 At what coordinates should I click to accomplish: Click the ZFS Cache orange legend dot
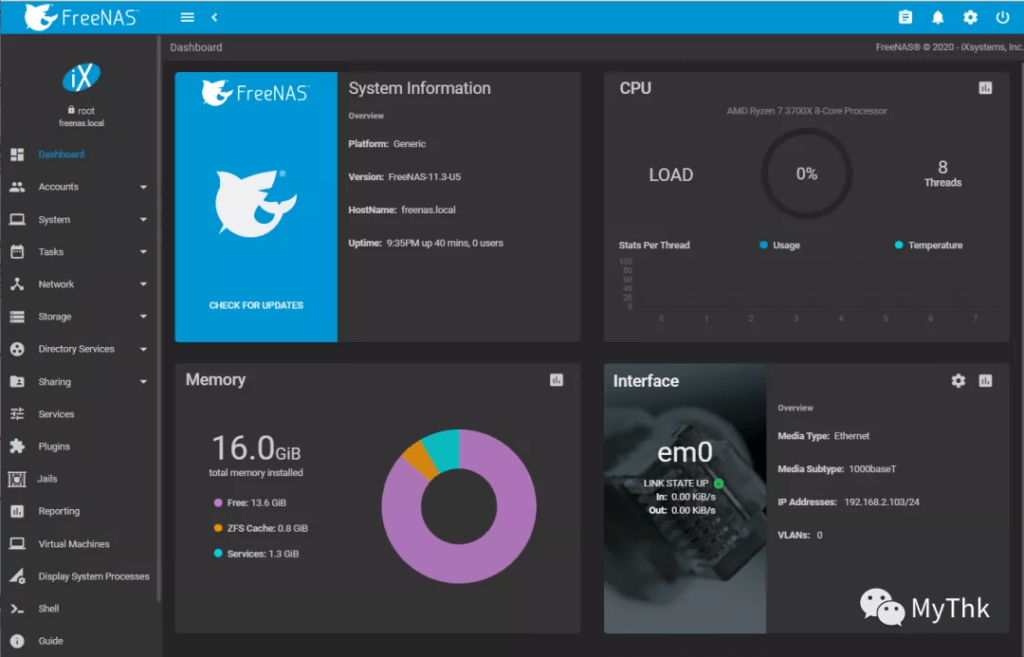click(x=218, y=528)
